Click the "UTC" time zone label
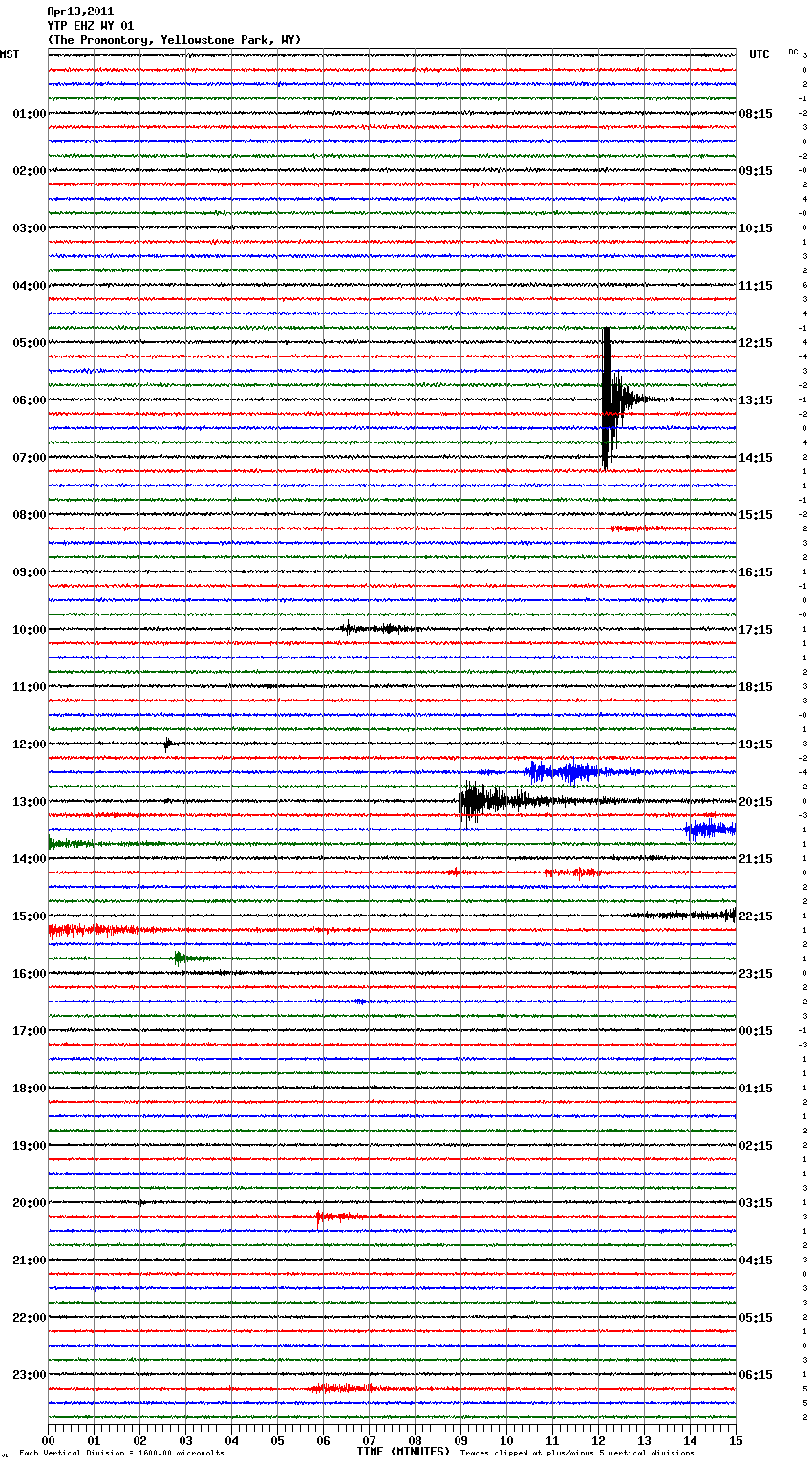The width and height of the screenshot is (812, 1466). tap(759, 54)
